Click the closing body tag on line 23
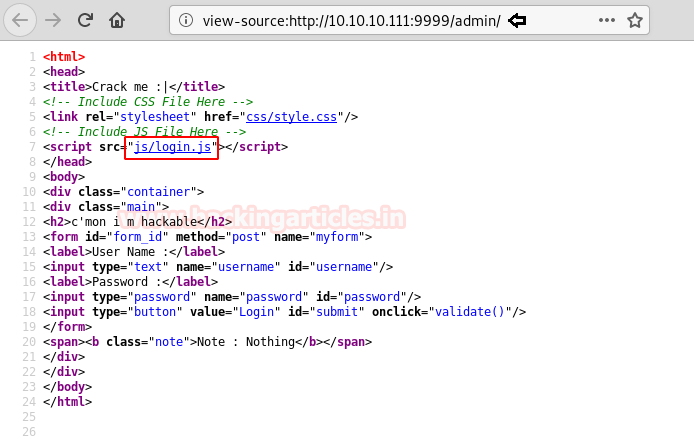 [x=67, y=387]
